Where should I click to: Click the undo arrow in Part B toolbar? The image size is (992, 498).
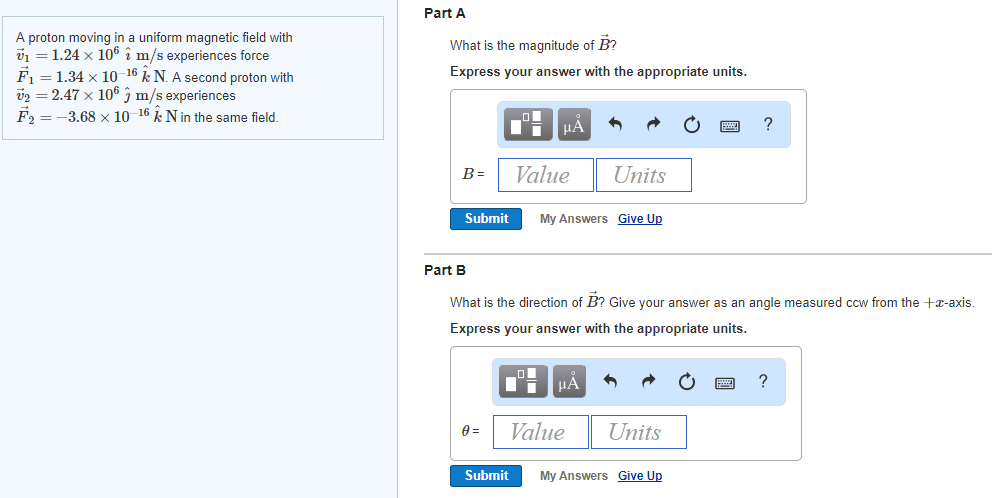(x=611, y=382)
